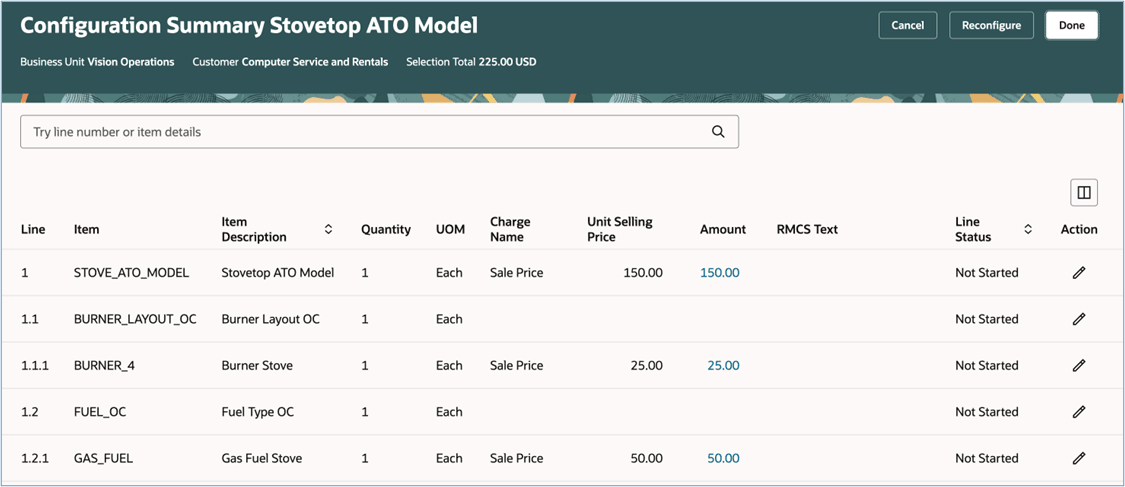Sort by Item Description column arrows
This screenshot has width=1125, height=487.
click(328, 230)
